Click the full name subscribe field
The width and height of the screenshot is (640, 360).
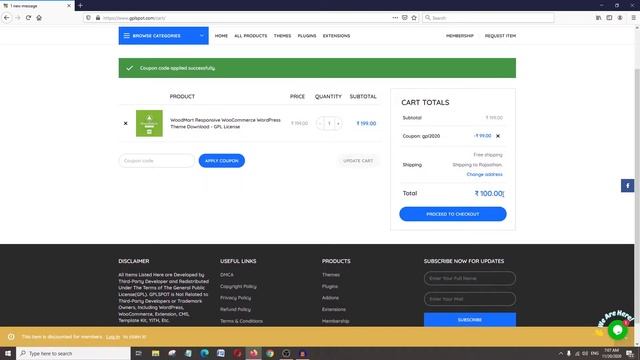point(470,278)
